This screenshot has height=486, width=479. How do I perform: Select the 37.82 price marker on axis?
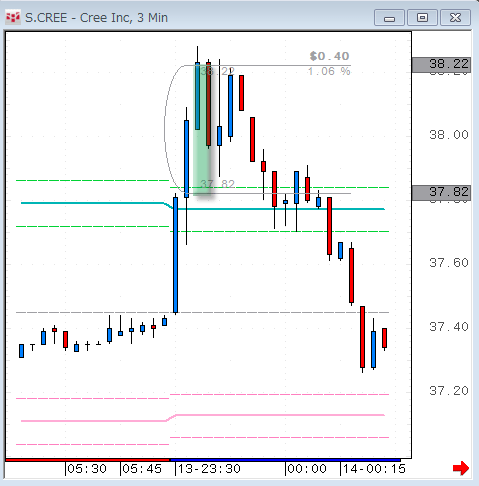pos(441,192)
